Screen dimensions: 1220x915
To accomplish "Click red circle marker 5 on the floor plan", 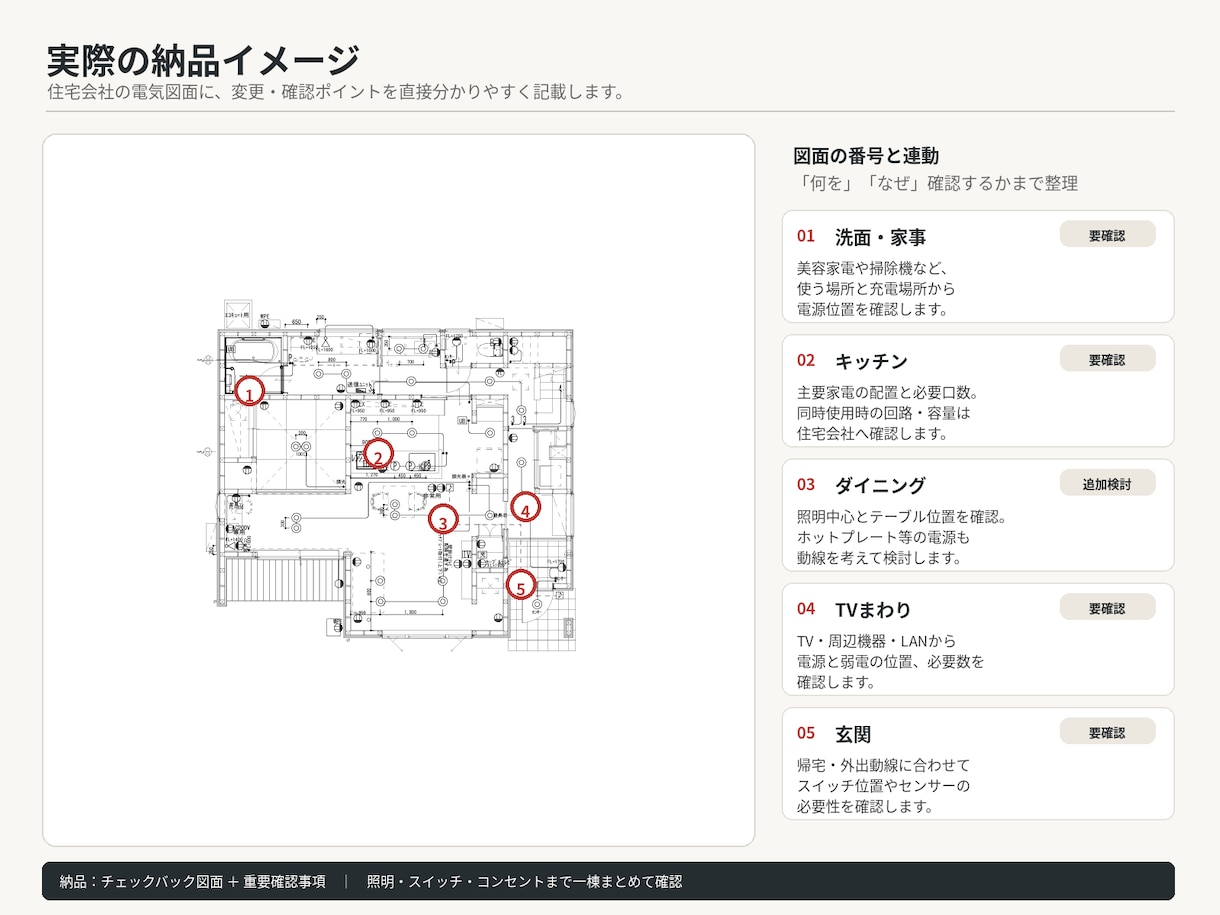I will click(520, 585).
